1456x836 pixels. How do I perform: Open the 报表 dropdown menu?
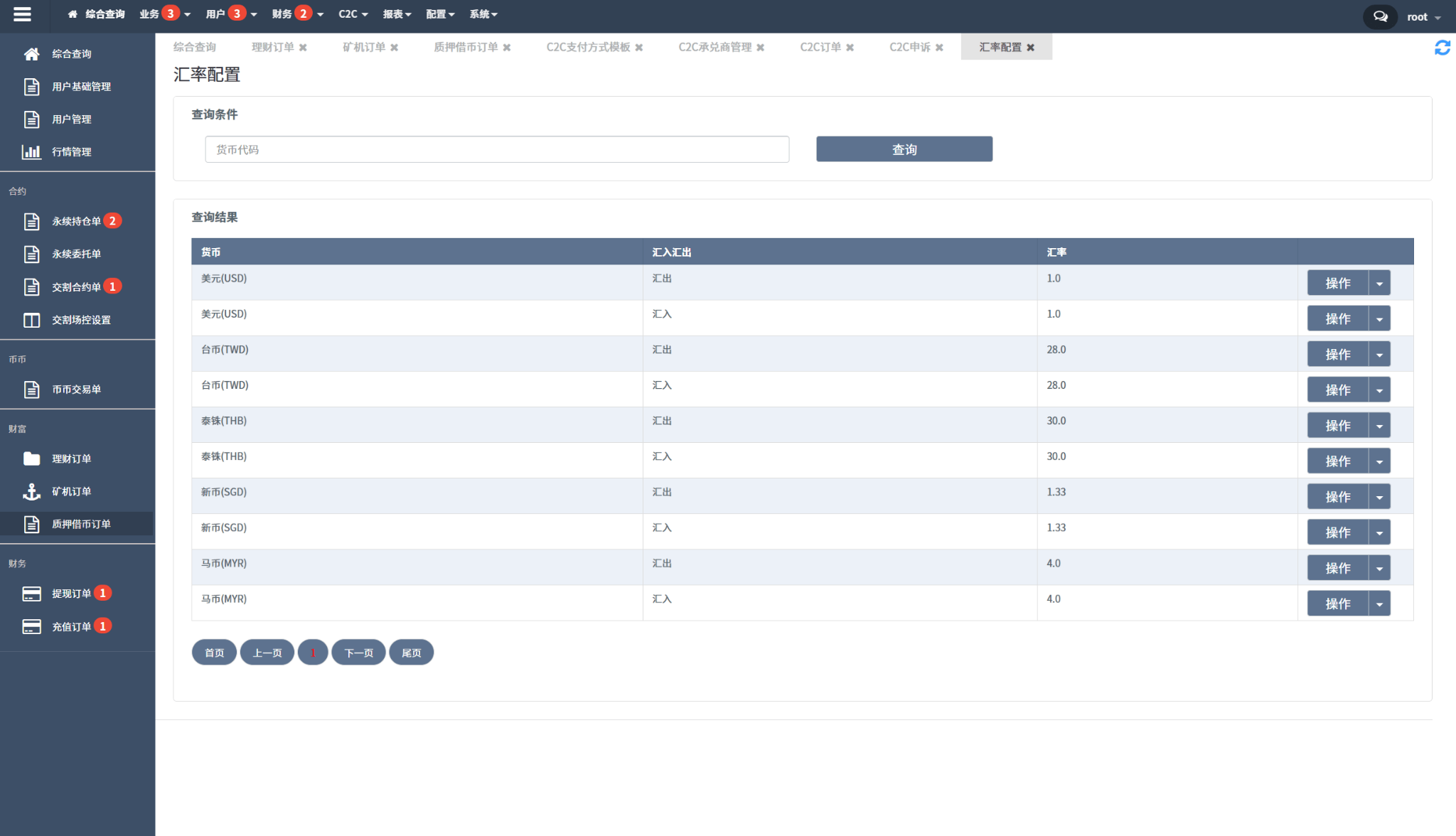pos(397,14)
